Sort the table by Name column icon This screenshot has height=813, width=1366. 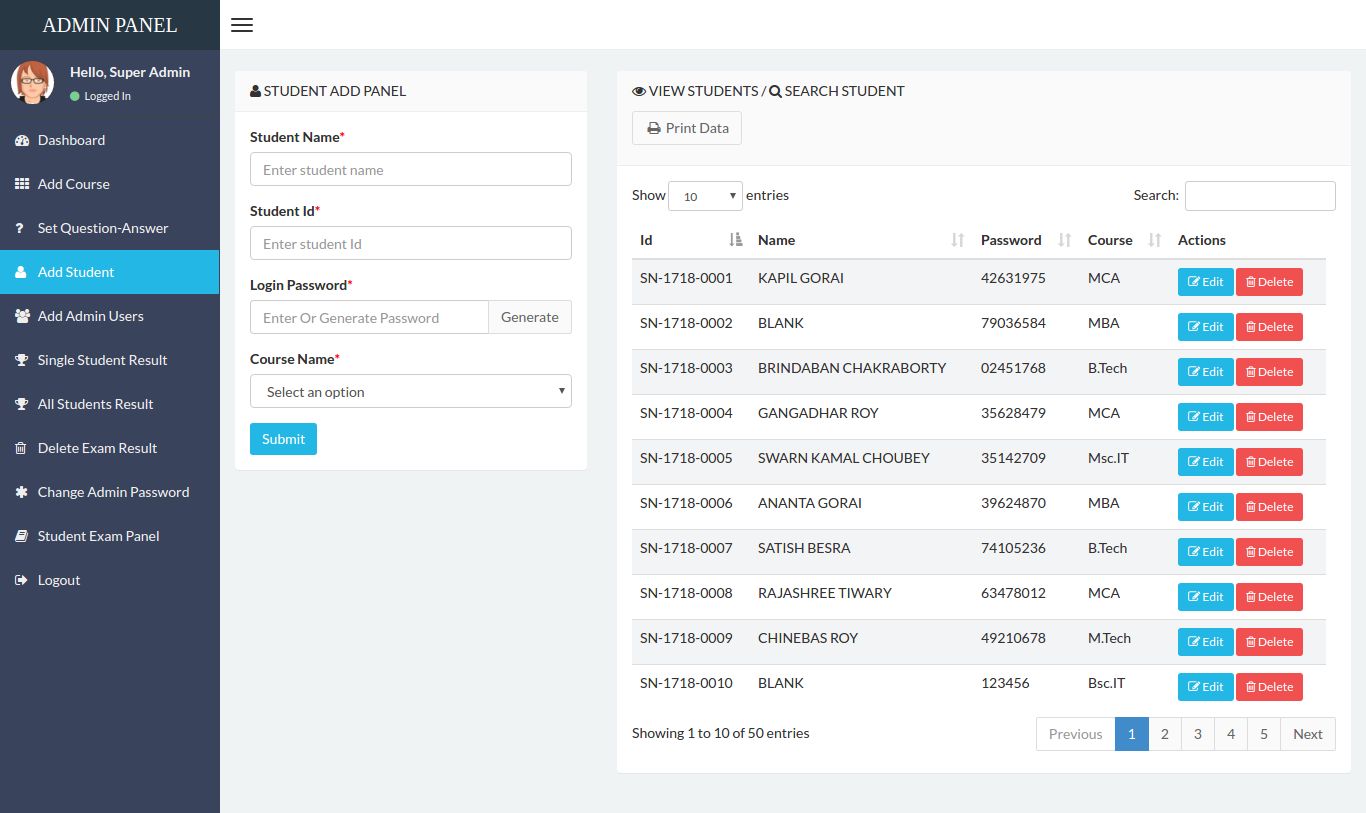coord(958,240)
